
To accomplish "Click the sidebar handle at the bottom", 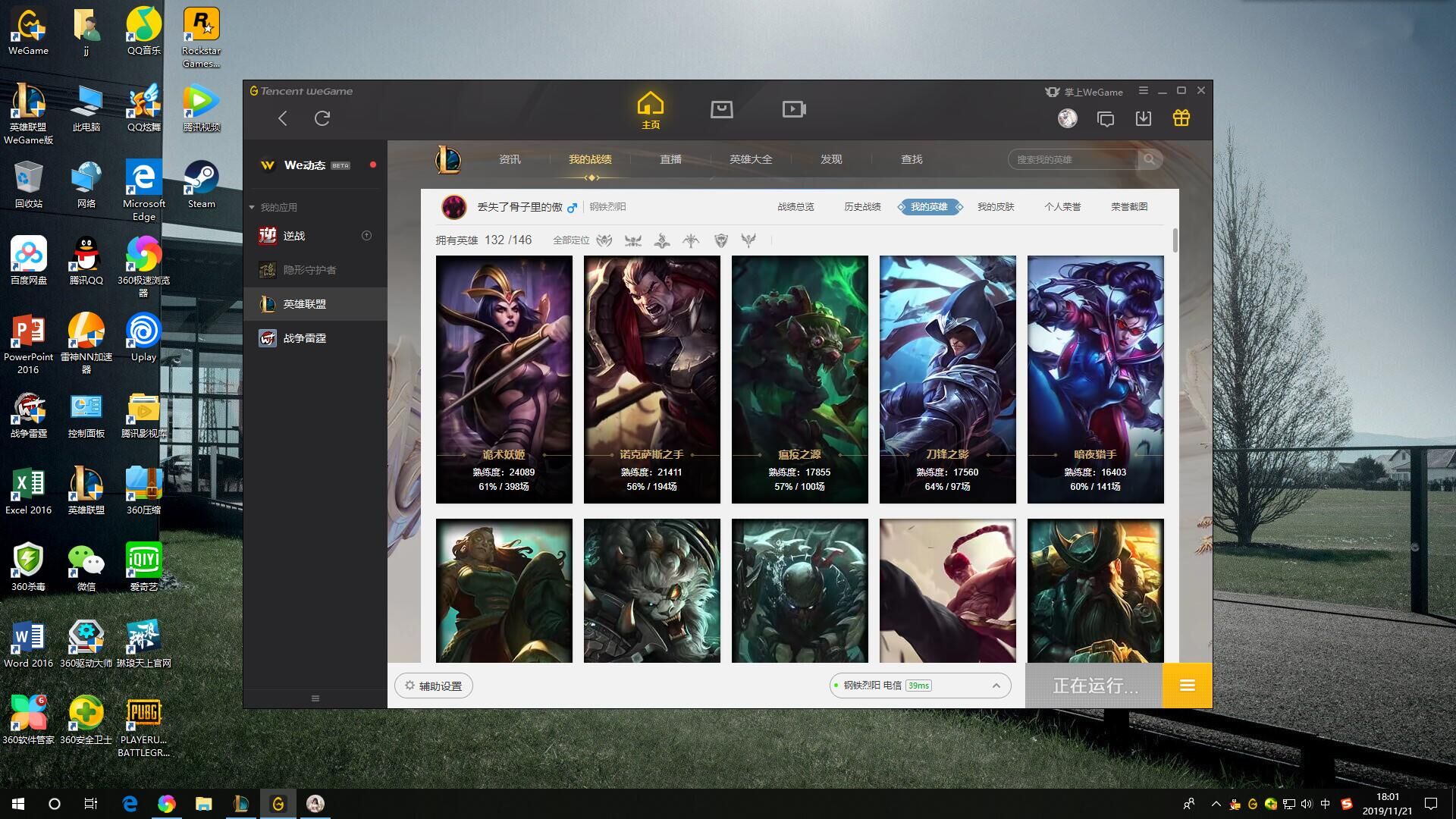I will 315,698.
